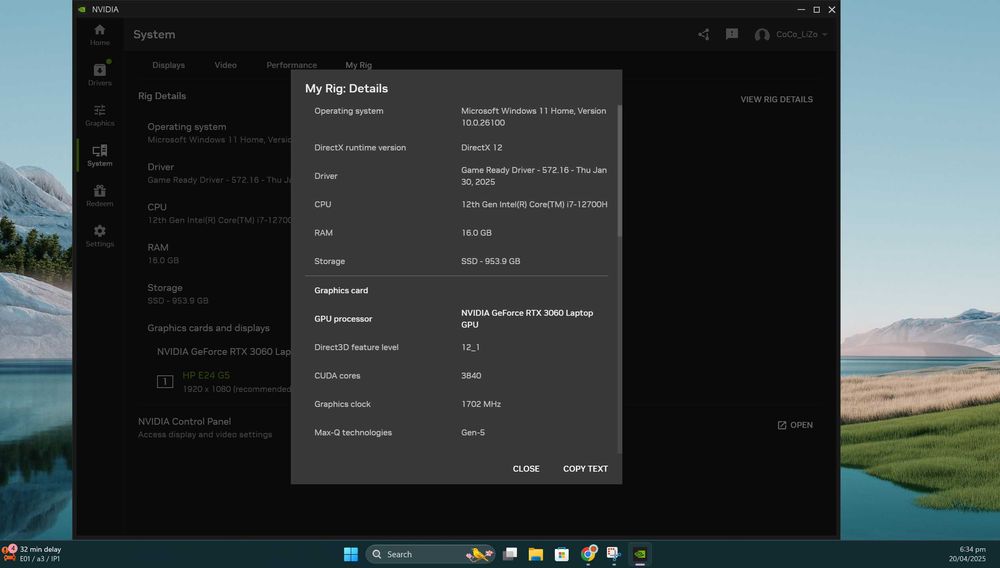Click the NVIDIA logo in the title bar
1000x568 pixels.
82,10
